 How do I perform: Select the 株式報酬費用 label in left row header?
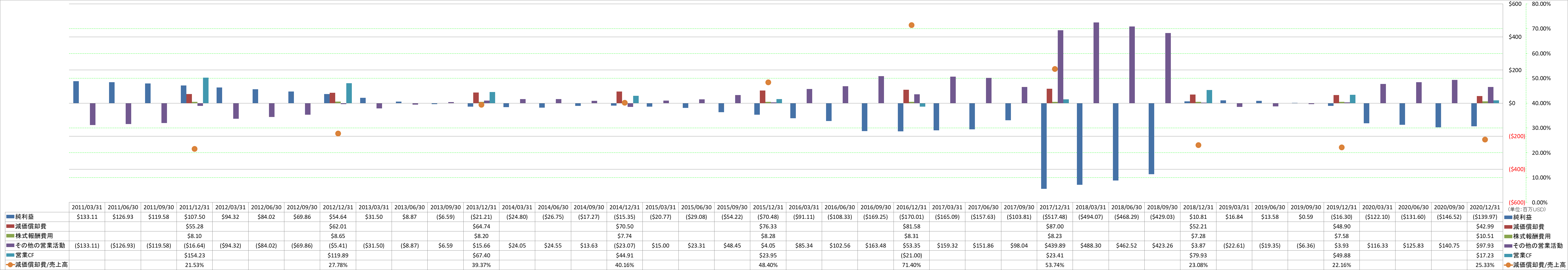pyautogui.click(x=33, y=236)
